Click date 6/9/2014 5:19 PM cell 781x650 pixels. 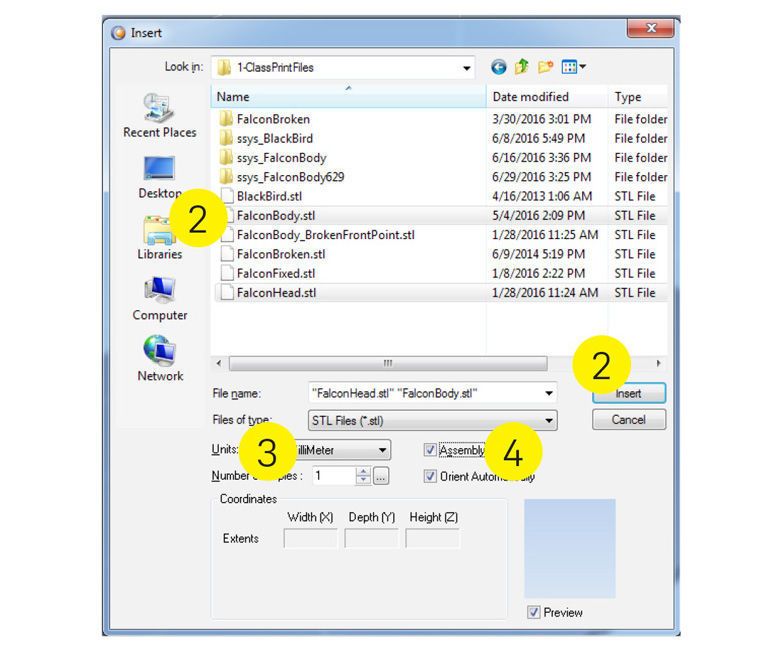[538, 254]
